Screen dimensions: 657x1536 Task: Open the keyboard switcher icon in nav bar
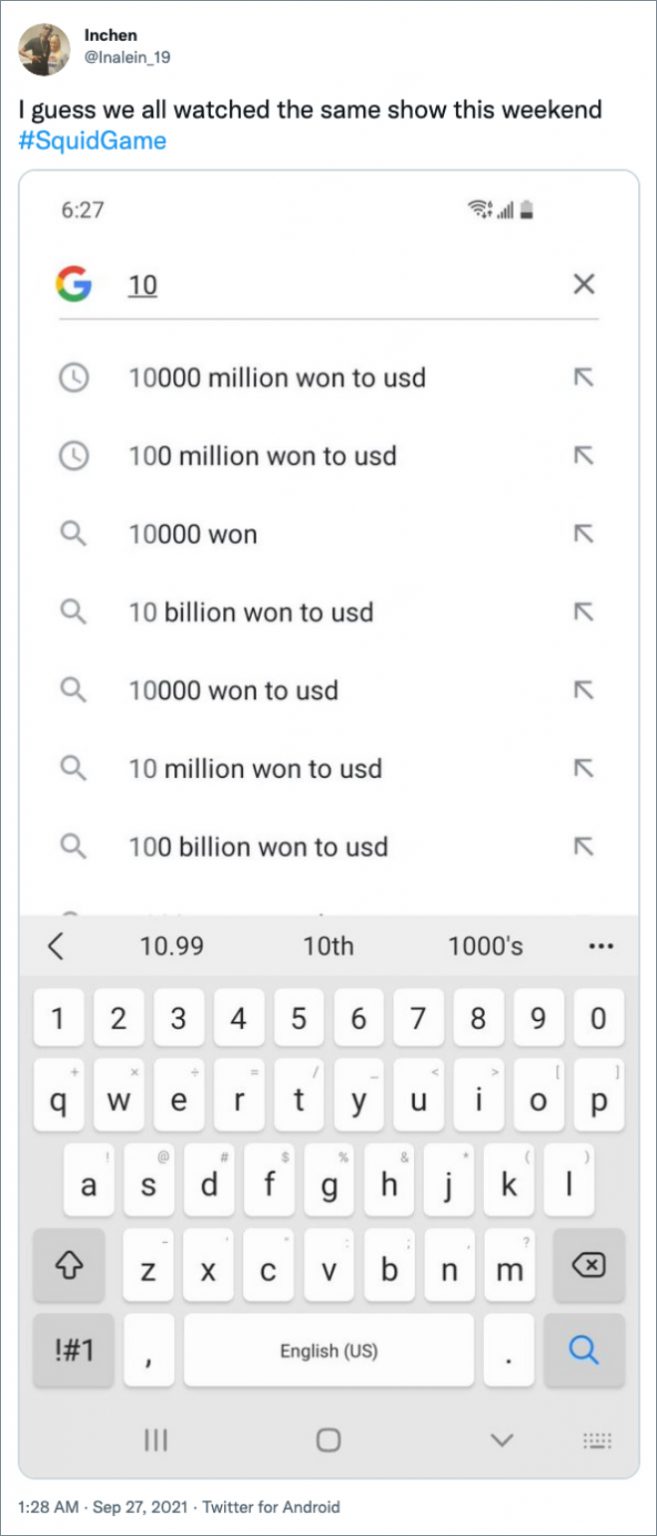point(597,1441)
